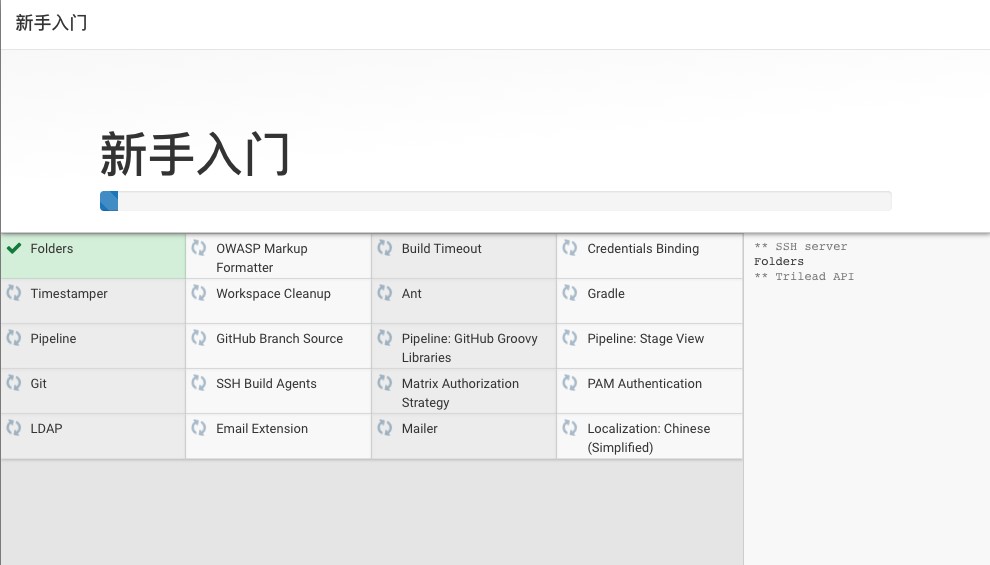Click the loading icon beside Gradle
Image resolution: width=990 pixels, height=565 pixels.
tap(570, 293)
